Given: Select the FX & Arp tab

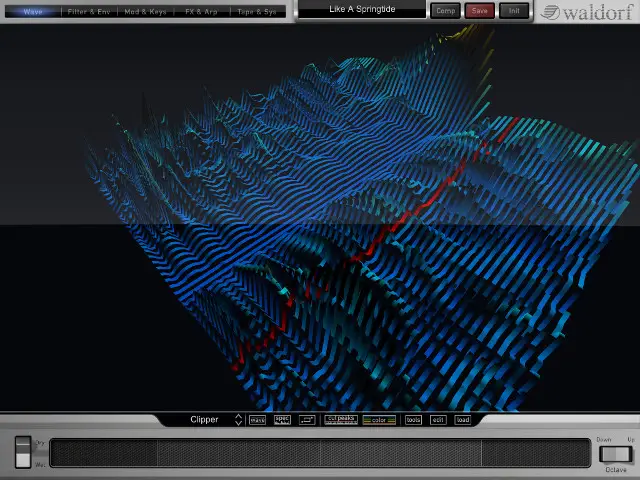Looking at the screenshot, I should pos(200,12).
